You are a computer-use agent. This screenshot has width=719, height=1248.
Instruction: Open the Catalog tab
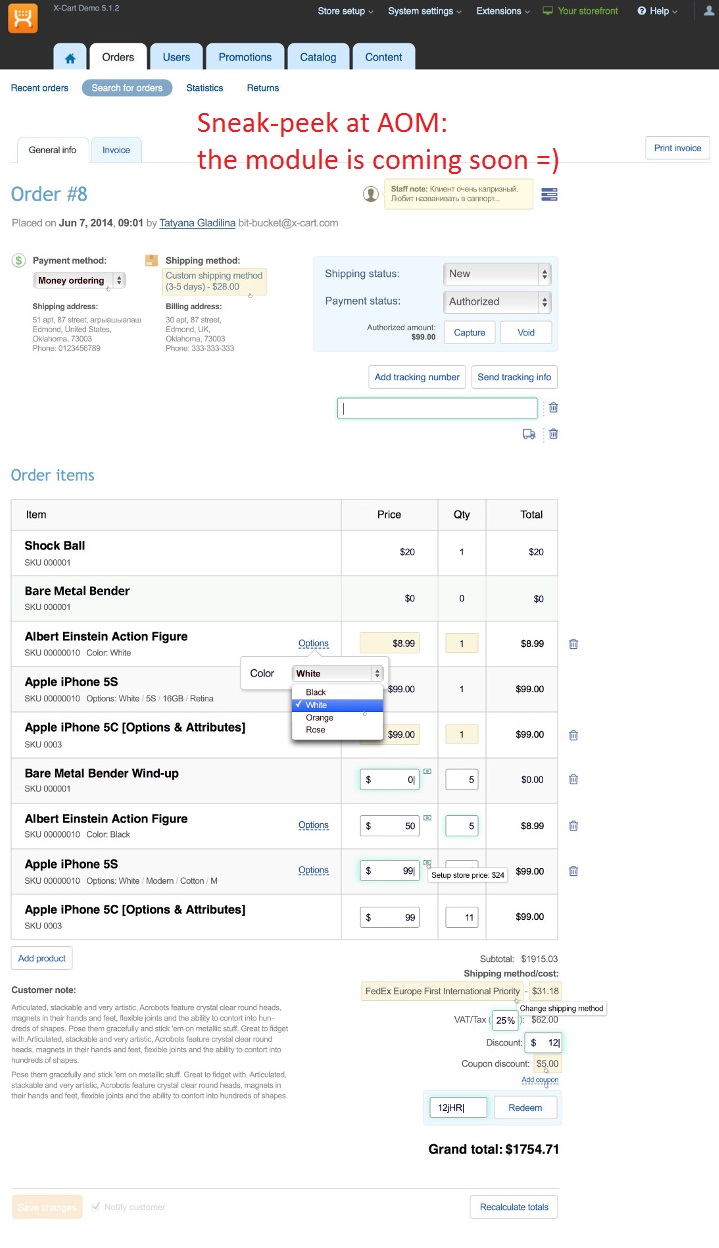(318, 58)
